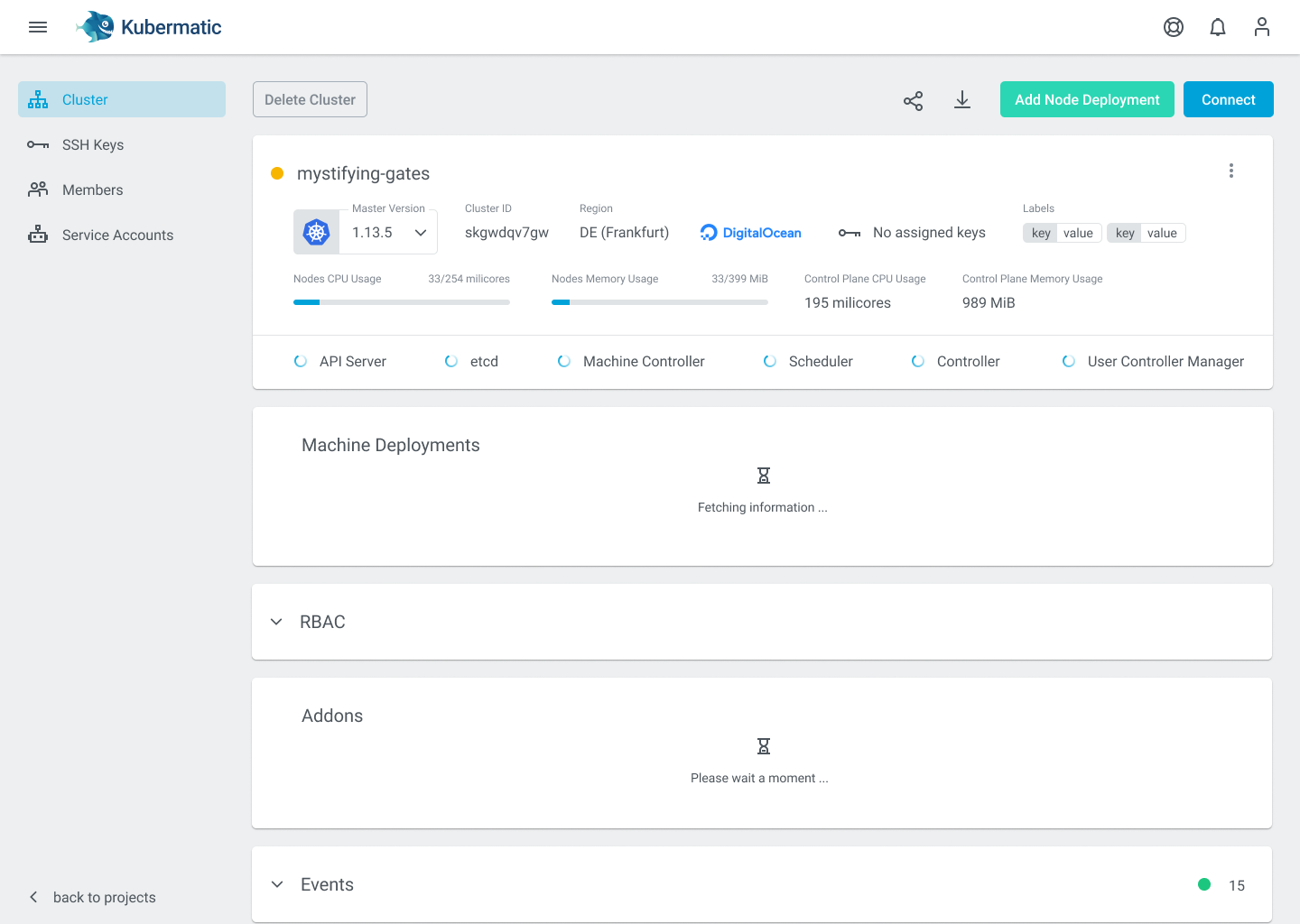Select the Service Accounts sidebar item

click(x=117, y=235)
